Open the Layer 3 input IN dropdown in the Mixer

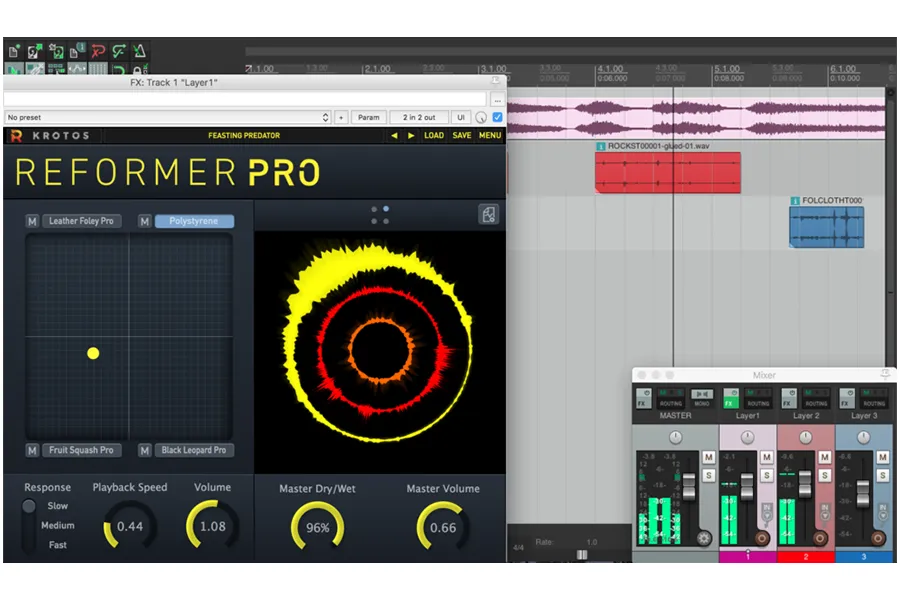pos(883,512)
